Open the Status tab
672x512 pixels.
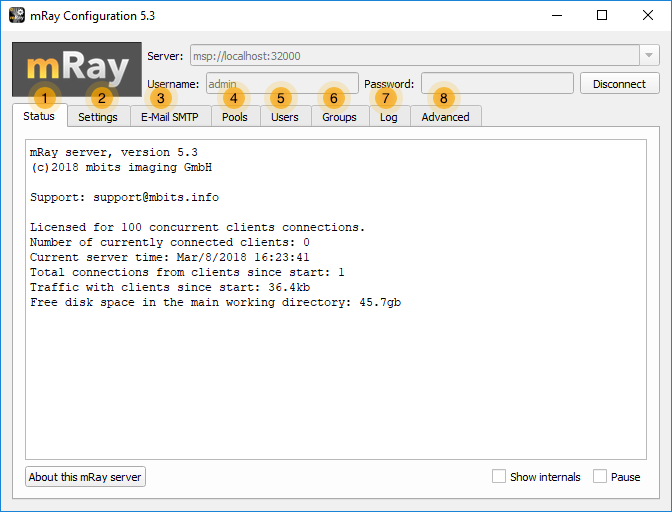click(x=39, y=116)
